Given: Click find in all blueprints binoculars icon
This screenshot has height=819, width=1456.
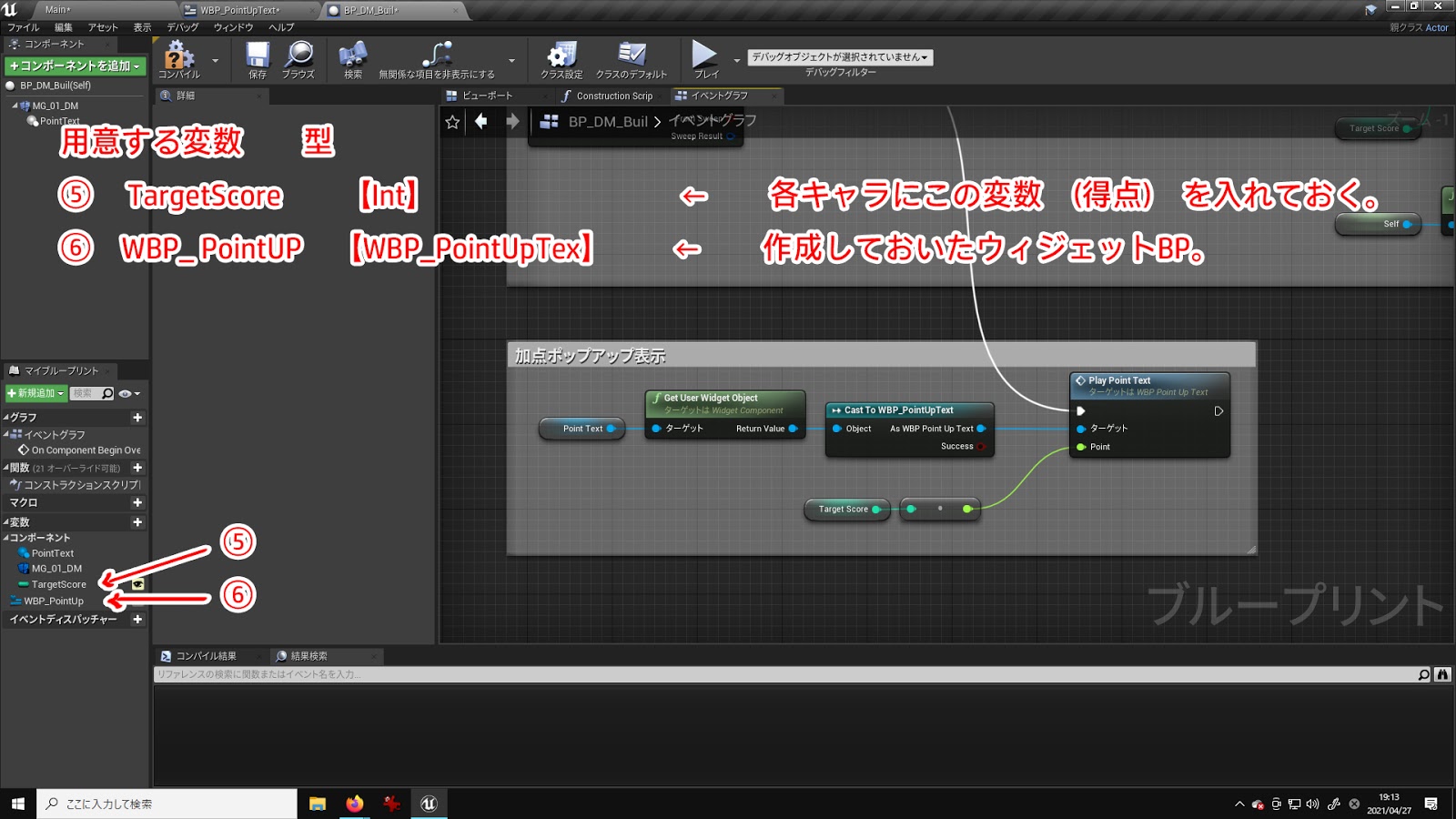Looking at the screenshot, I should point(1442,674).
